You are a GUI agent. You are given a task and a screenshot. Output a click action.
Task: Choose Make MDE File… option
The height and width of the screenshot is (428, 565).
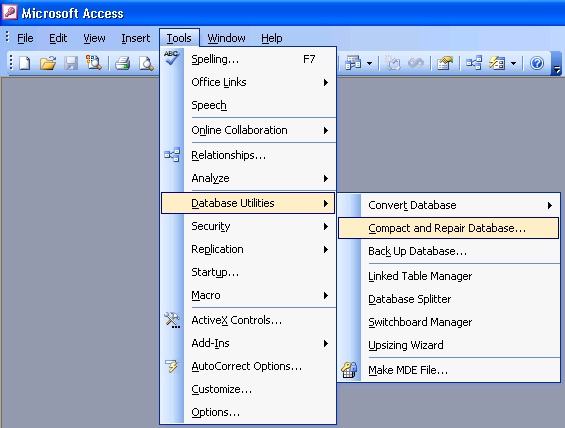point(449,370)
